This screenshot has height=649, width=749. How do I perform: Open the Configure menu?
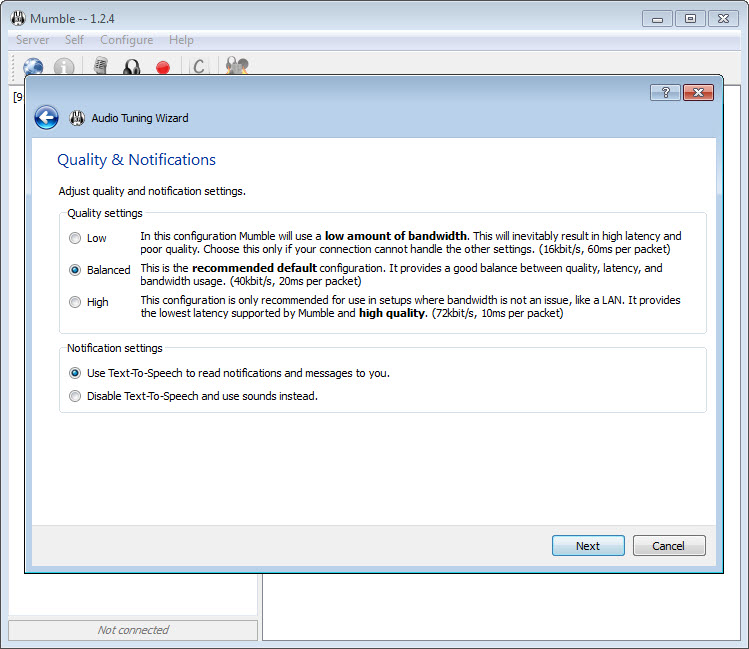pyautogui.click(x=127, y=40)
